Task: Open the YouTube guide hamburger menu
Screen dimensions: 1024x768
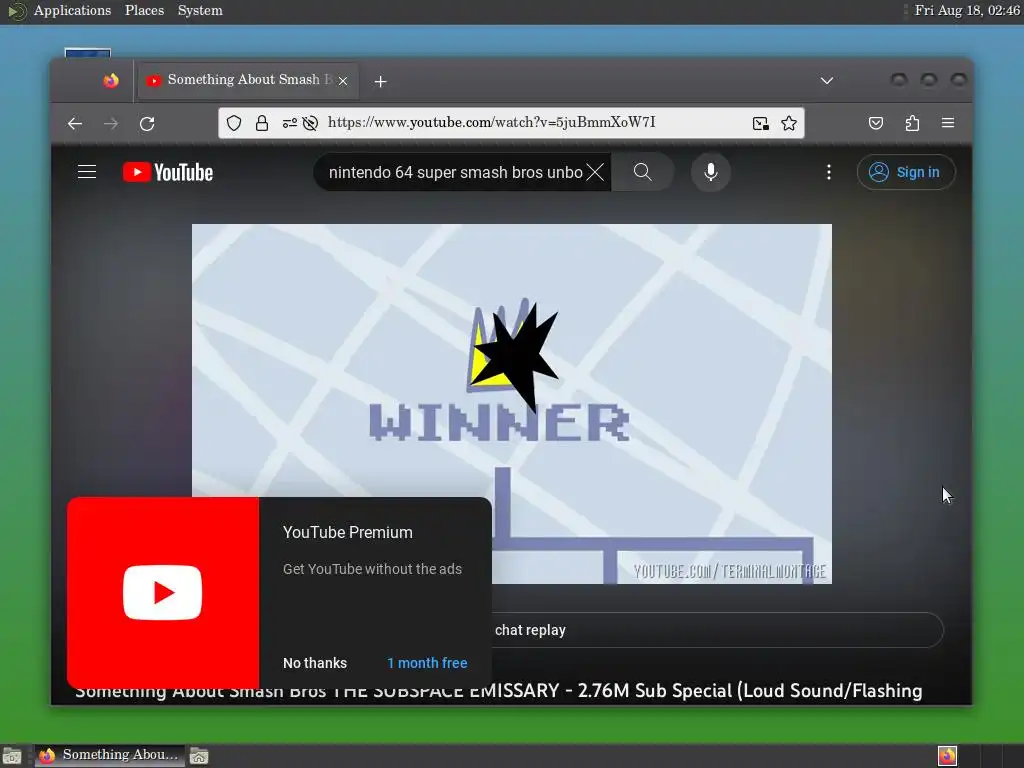Action: [x=87, y=172]
